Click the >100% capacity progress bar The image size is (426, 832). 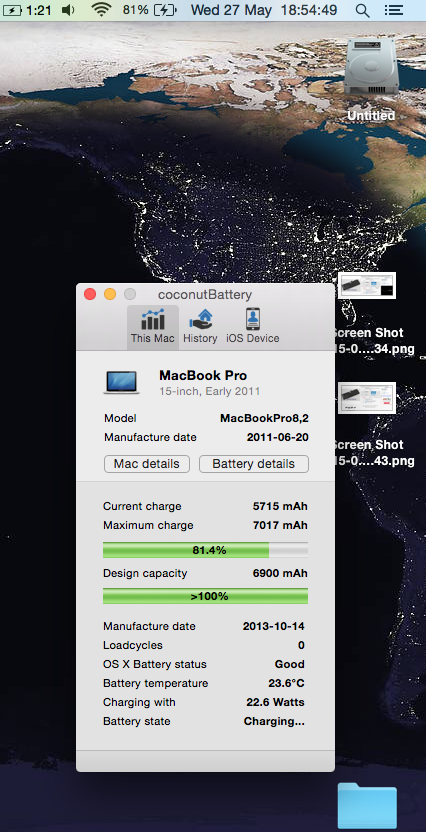[x=205, y=596]
